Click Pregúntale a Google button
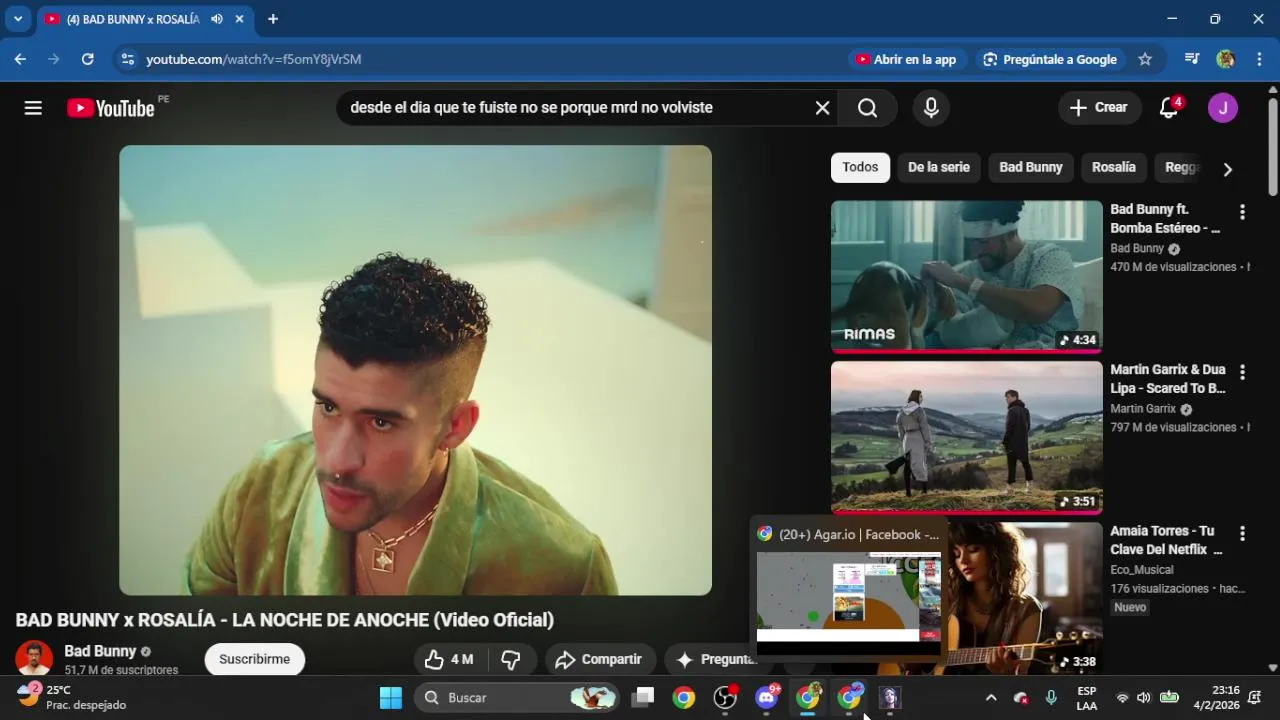Screen dimensions: 1280x720 (1050, 59)
